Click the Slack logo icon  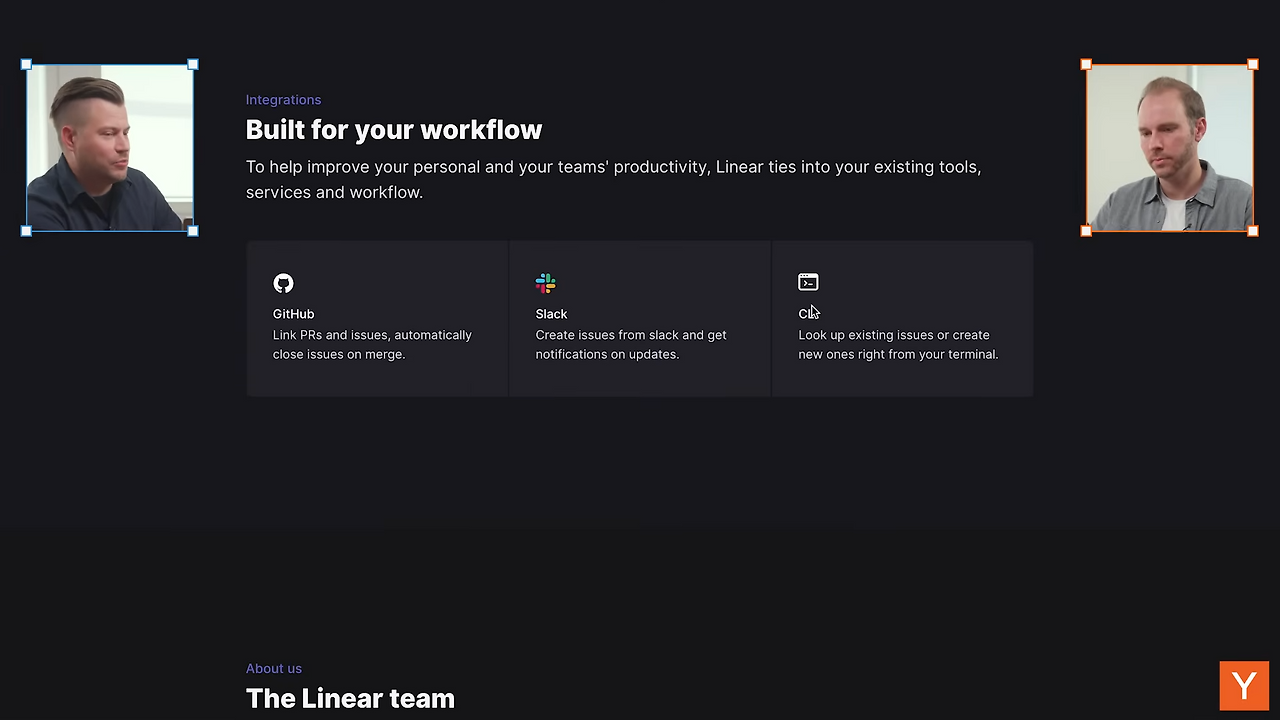point(545,283)
